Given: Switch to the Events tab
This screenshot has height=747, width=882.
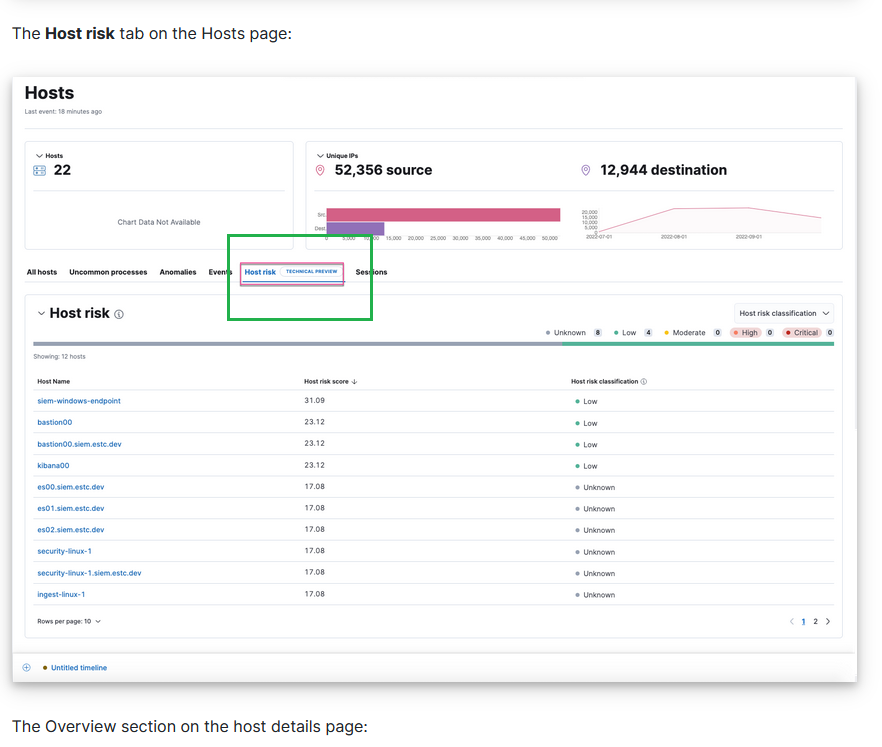Looking at the screenshot, I should [x=220, y=272].
